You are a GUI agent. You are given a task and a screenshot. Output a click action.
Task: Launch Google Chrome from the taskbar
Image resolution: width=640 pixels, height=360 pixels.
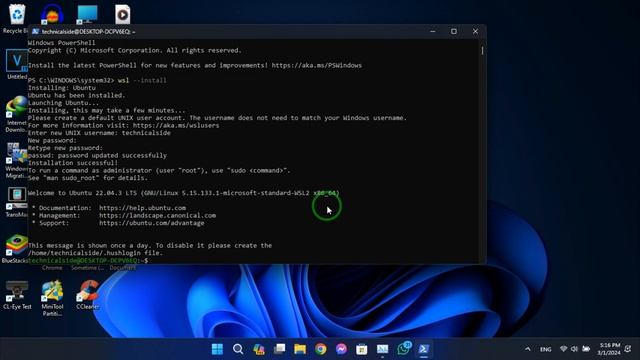coord(321,349)
